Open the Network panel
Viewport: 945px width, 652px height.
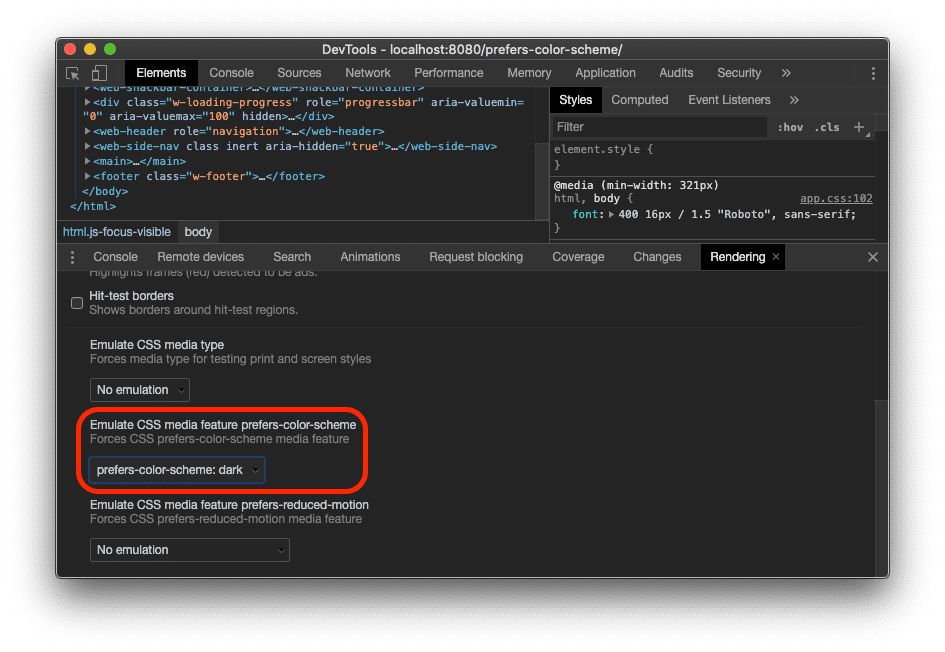[x=367, y=72]
